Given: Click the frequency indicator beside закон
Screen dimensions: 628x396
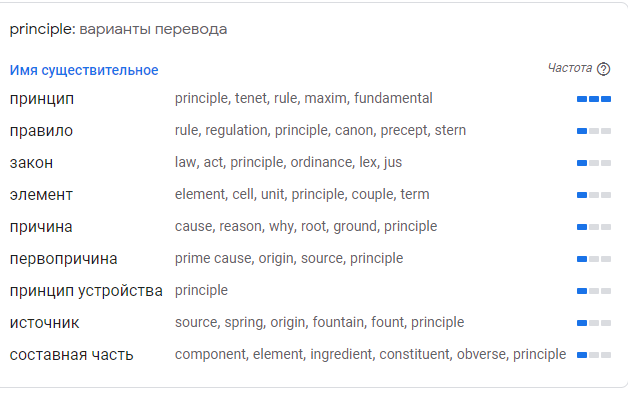Looking at the screenshot, I should [594, 163].
